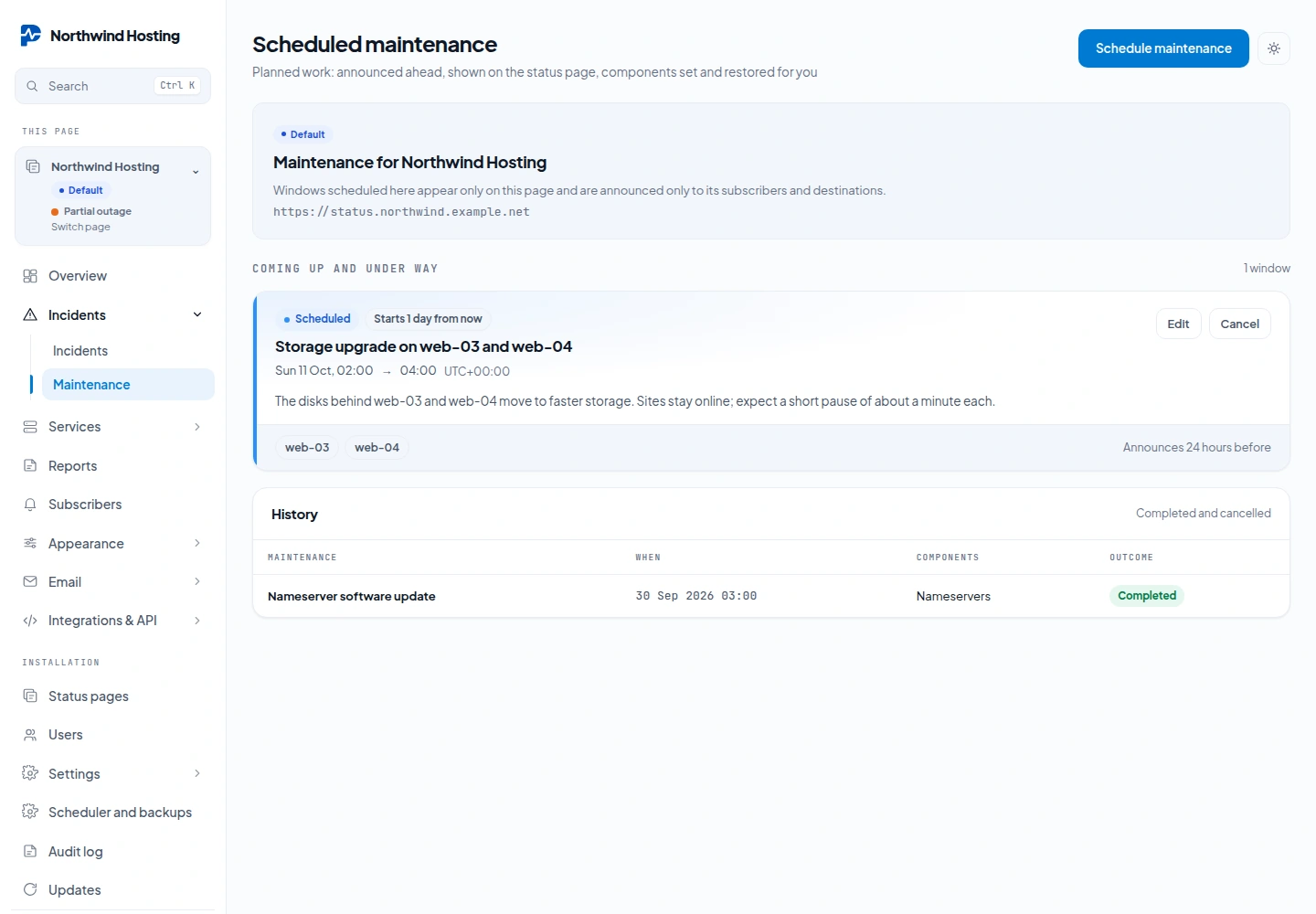Go to the Overview page
1316x914 pixels.
113,276
